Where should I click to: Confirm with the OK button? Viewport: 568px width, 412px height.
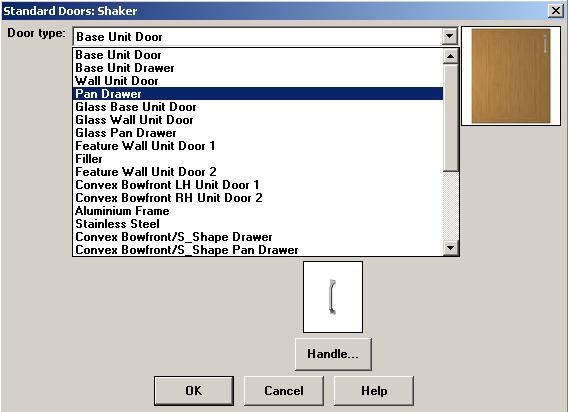click(194, 391)
